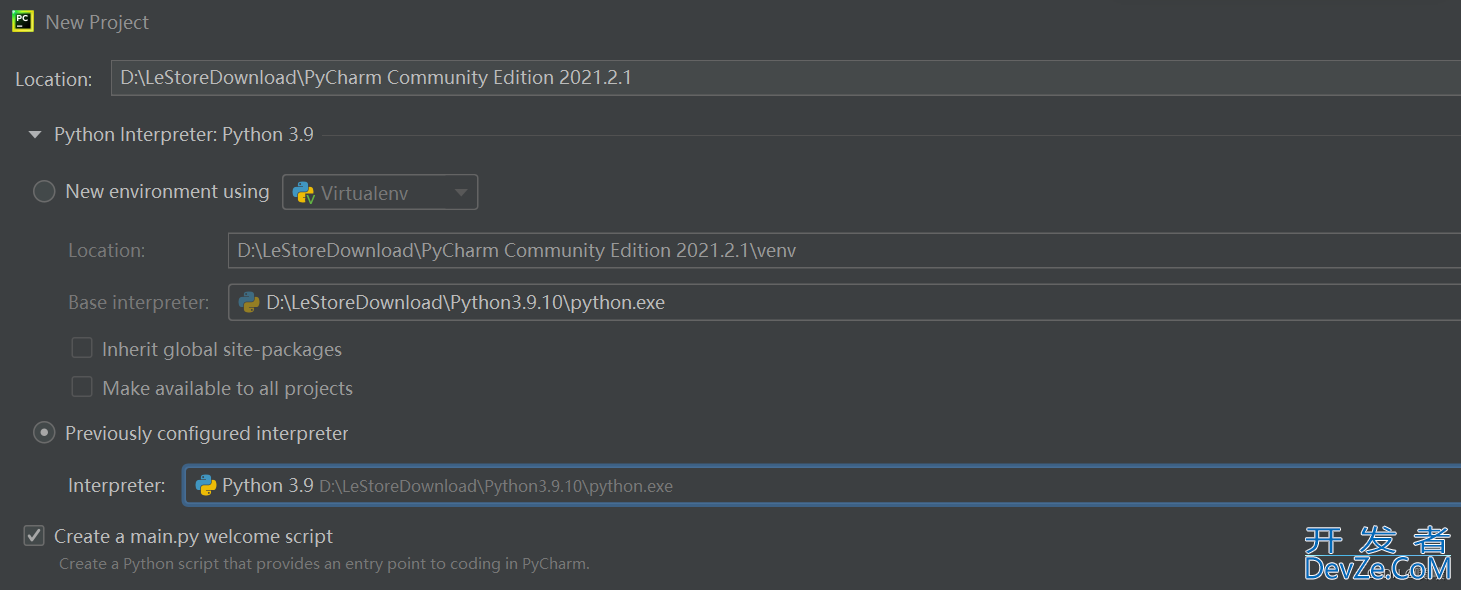This screenshot has width=1461, height=590.
Task: Click the Base interpreter: label
Action: (139, 302)
